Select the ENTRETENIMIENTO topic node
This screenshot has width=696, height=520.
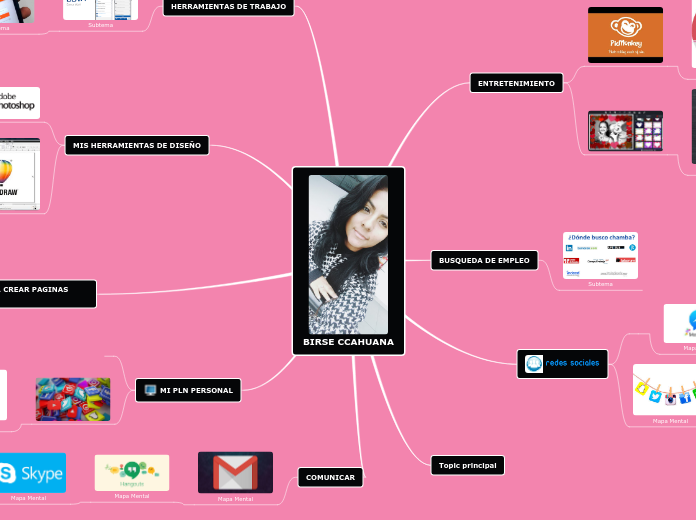pos(516,83)
